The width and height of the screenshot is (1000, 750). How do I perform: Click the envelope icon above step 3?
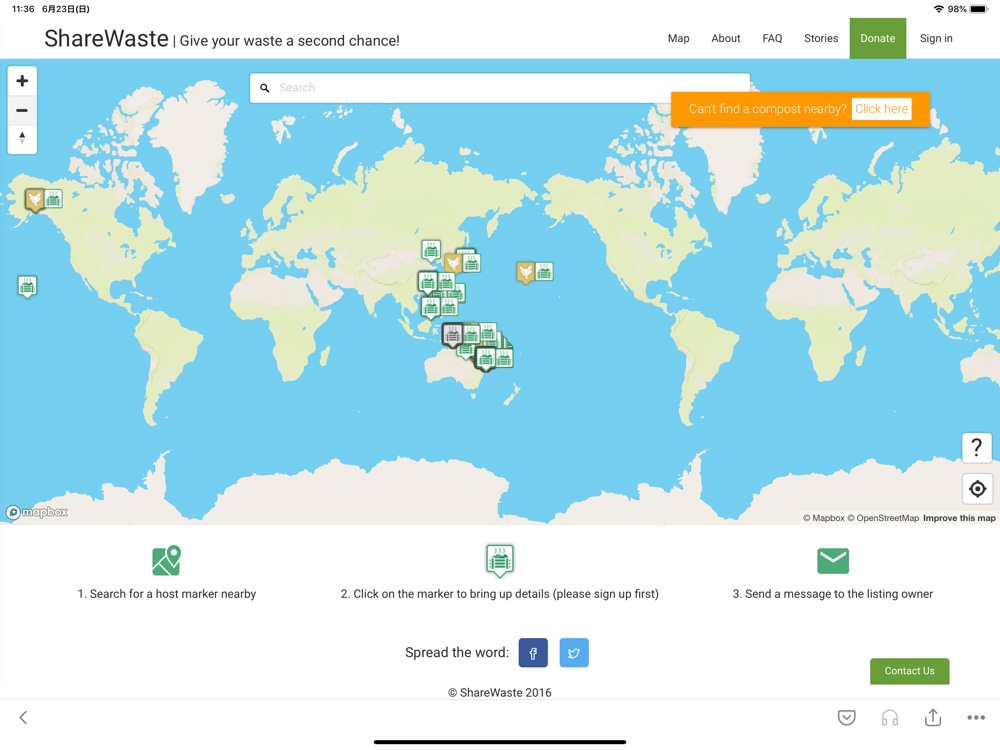(x=833, y=561)
